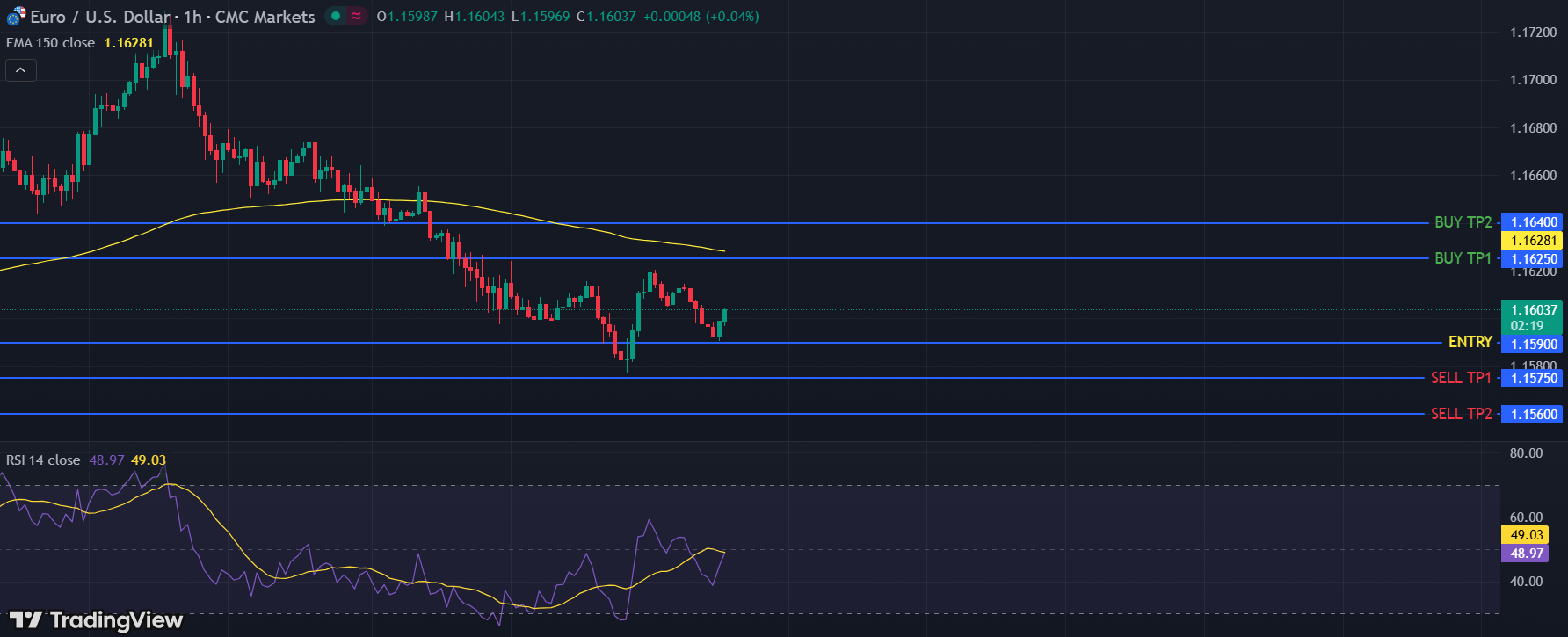The width and height of the screenshot is (1568, 637).
Task: Click the SELL TP1 line label
Action: (1461, 378)
